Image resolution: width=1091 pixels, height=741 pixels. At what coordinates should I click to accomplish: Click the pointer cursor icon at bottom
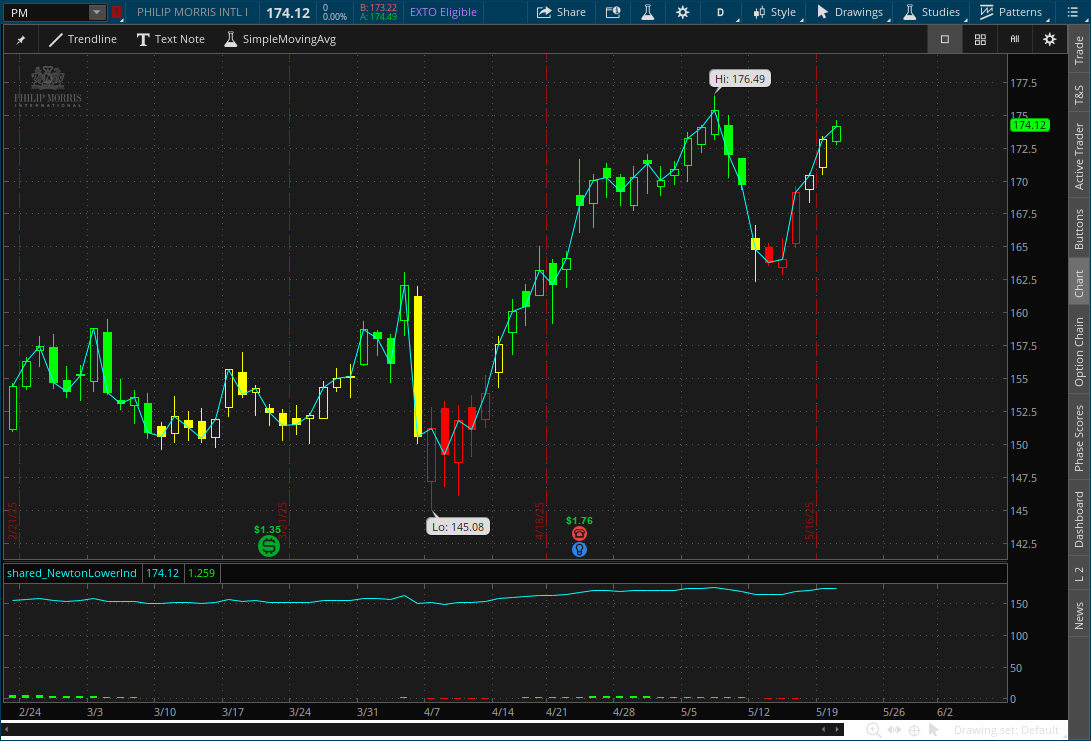coord(934,730)
